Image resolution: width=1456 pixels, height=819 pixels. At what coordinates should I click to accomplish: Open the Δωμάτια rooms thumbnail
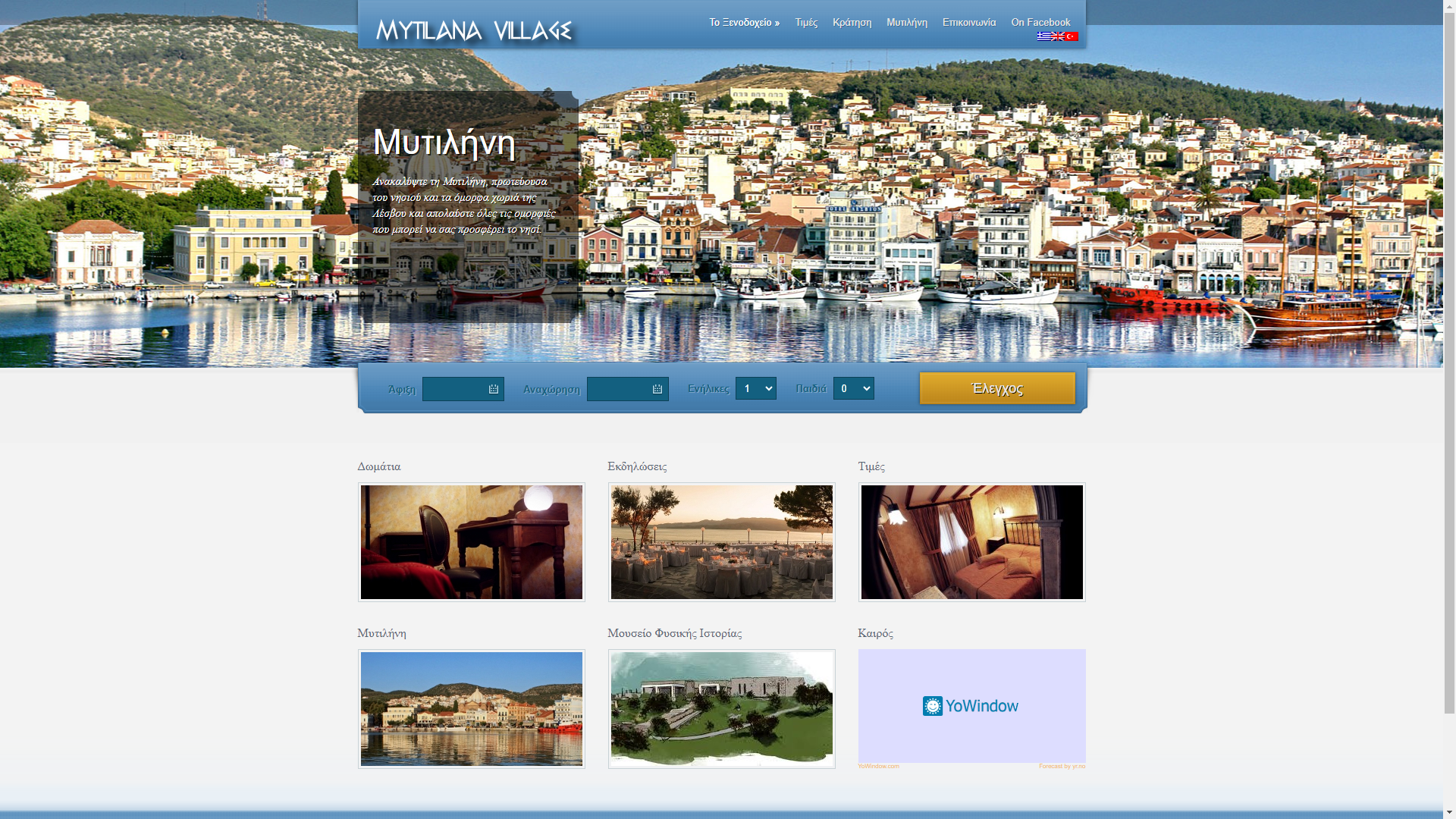click(471, 542)
